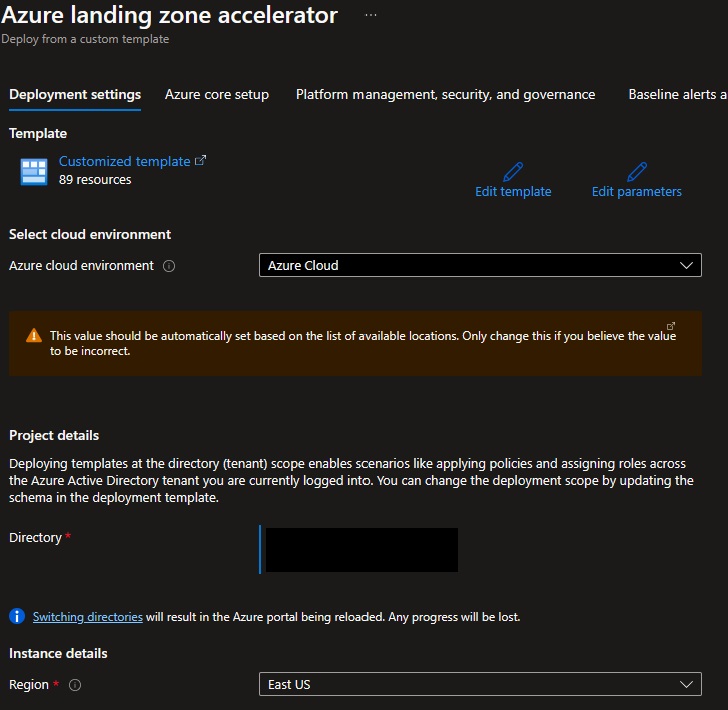Viewport: 728px width, 710px height.
Task: Click the blue template grid icon
Action: click(x=34, y=172)
